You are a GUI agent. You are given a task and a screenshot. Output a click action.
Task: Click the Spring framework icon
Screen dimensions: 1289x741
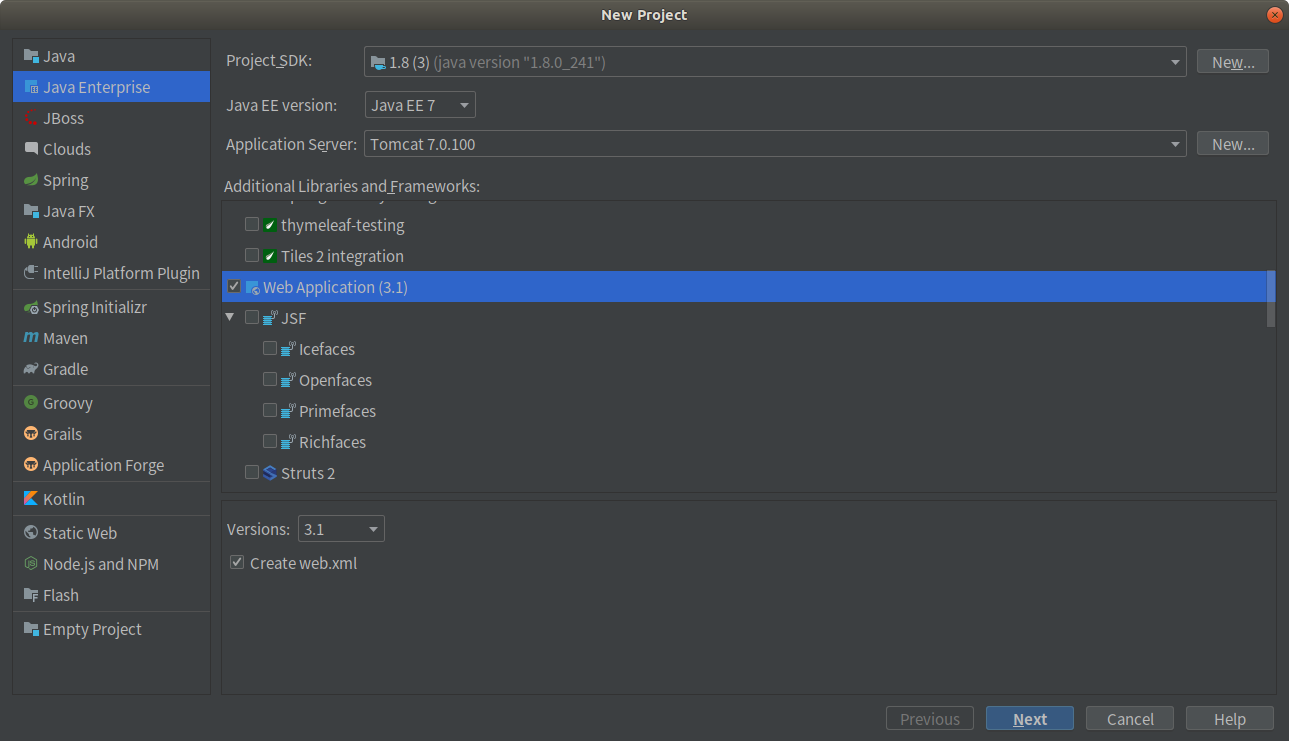coord(30,180)
